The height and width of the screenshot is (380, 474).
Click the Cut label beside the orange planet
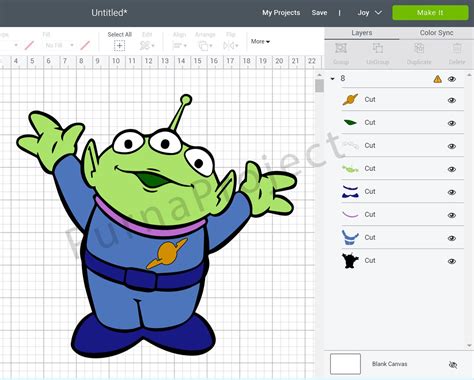pyautogui.click(x=370, y=99)
